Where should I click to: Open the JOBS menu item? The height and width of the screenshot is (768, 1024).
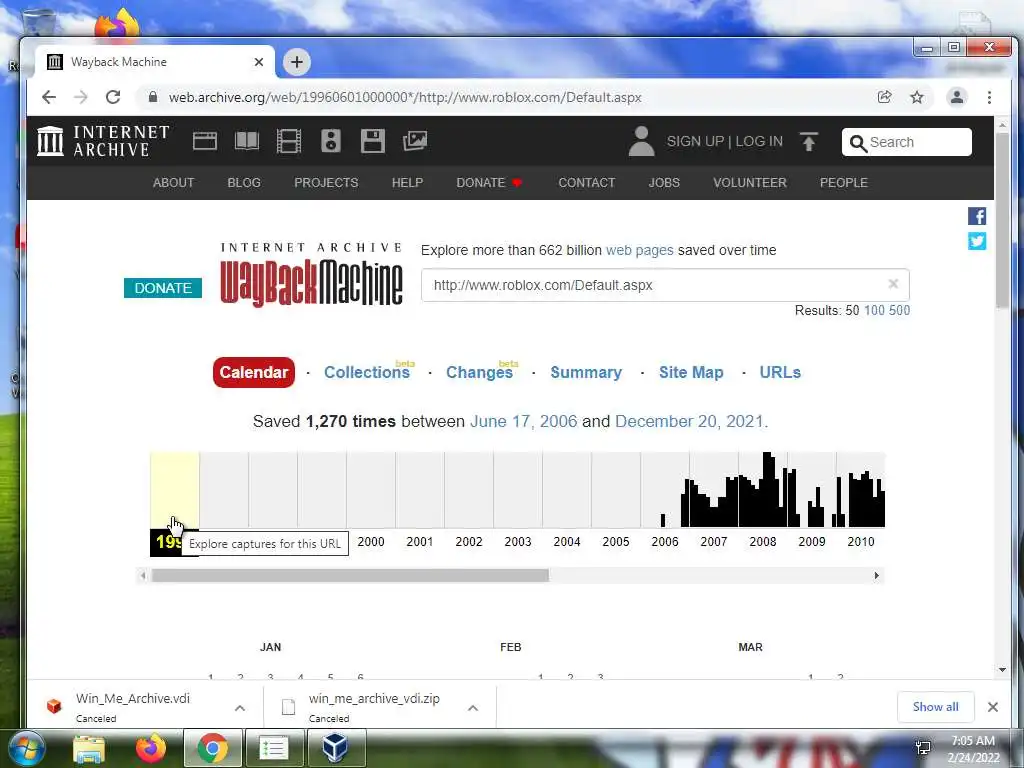point(664,183)
